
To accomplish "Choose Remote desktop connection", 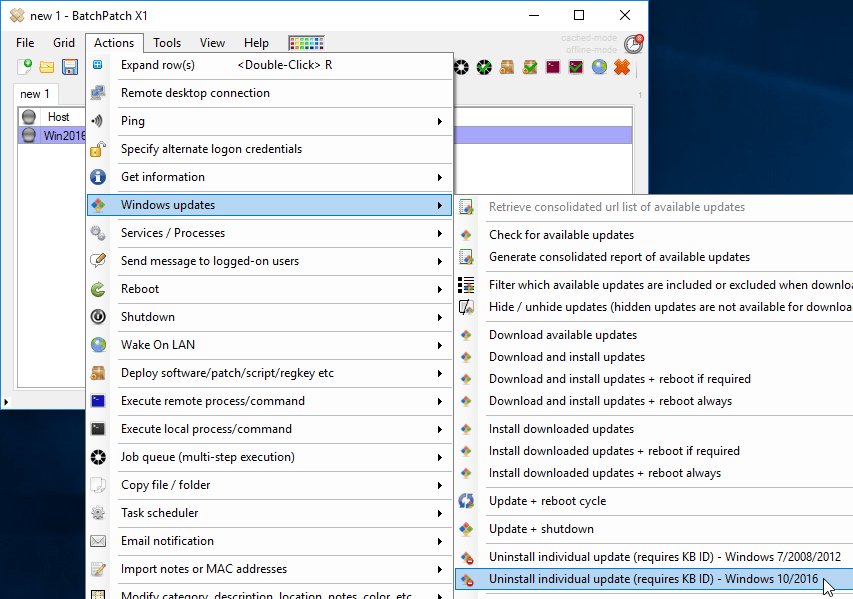I will point(270,93).
